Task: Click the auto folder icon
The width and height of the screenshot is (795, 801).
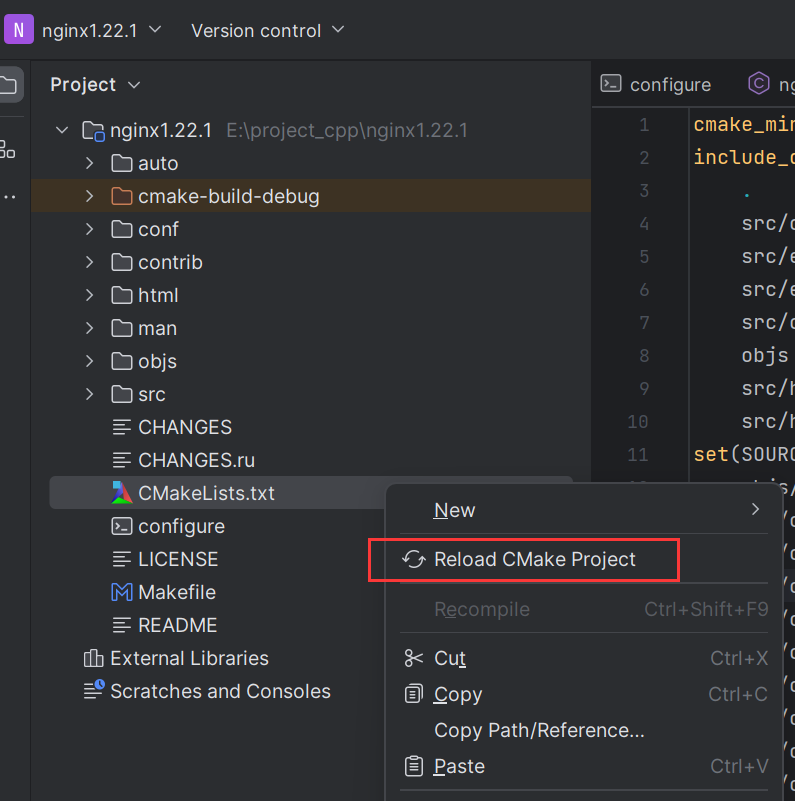Action: coord(122,163)
